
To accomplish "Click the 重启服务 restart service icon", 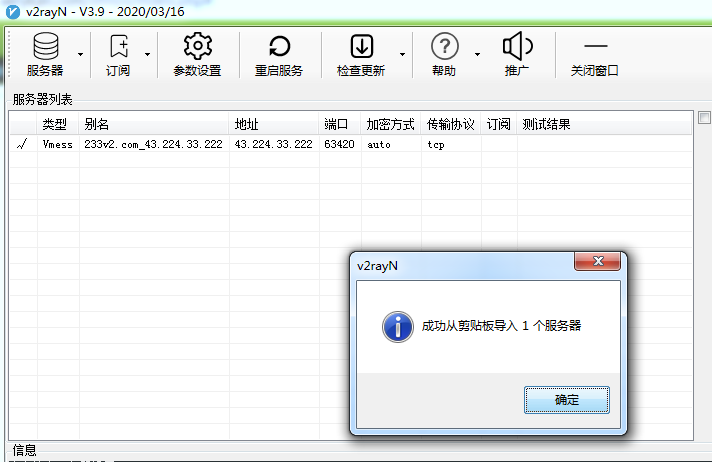I will (279, 46).
